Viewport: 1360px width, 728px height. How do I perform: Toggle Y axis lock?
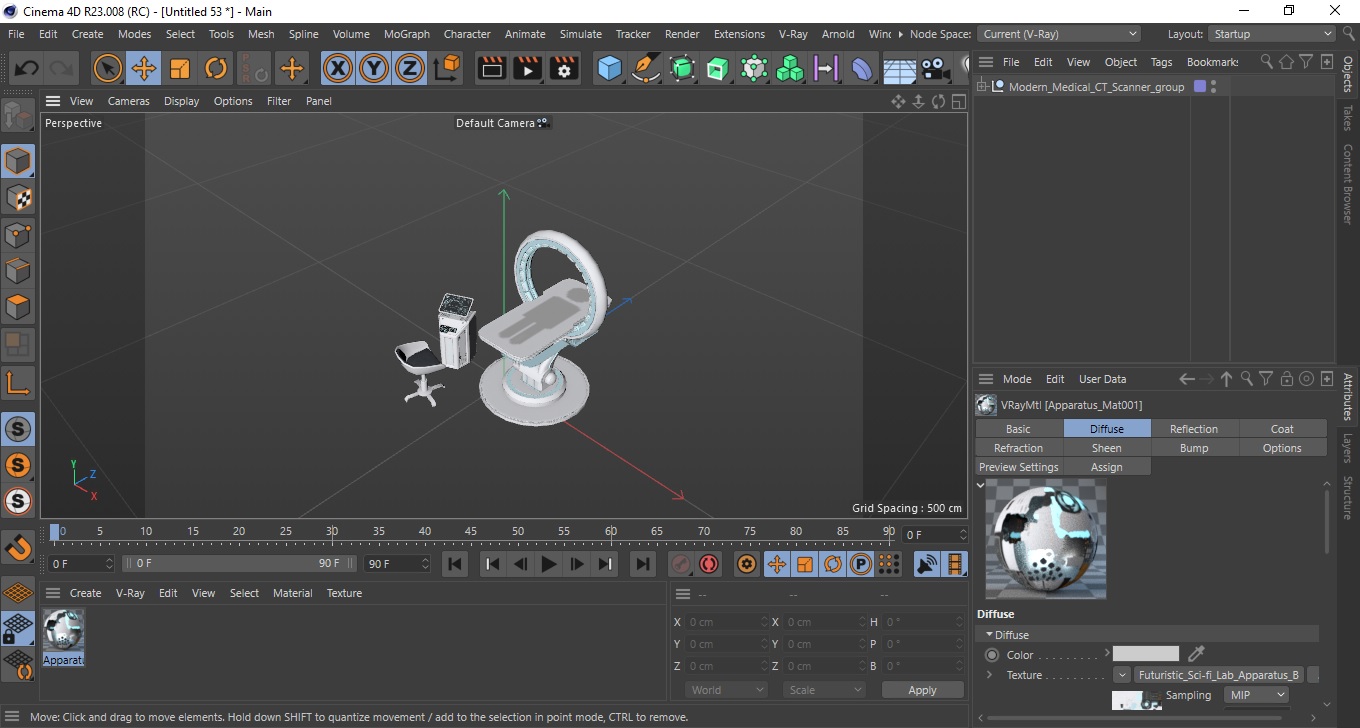[374, 68]
